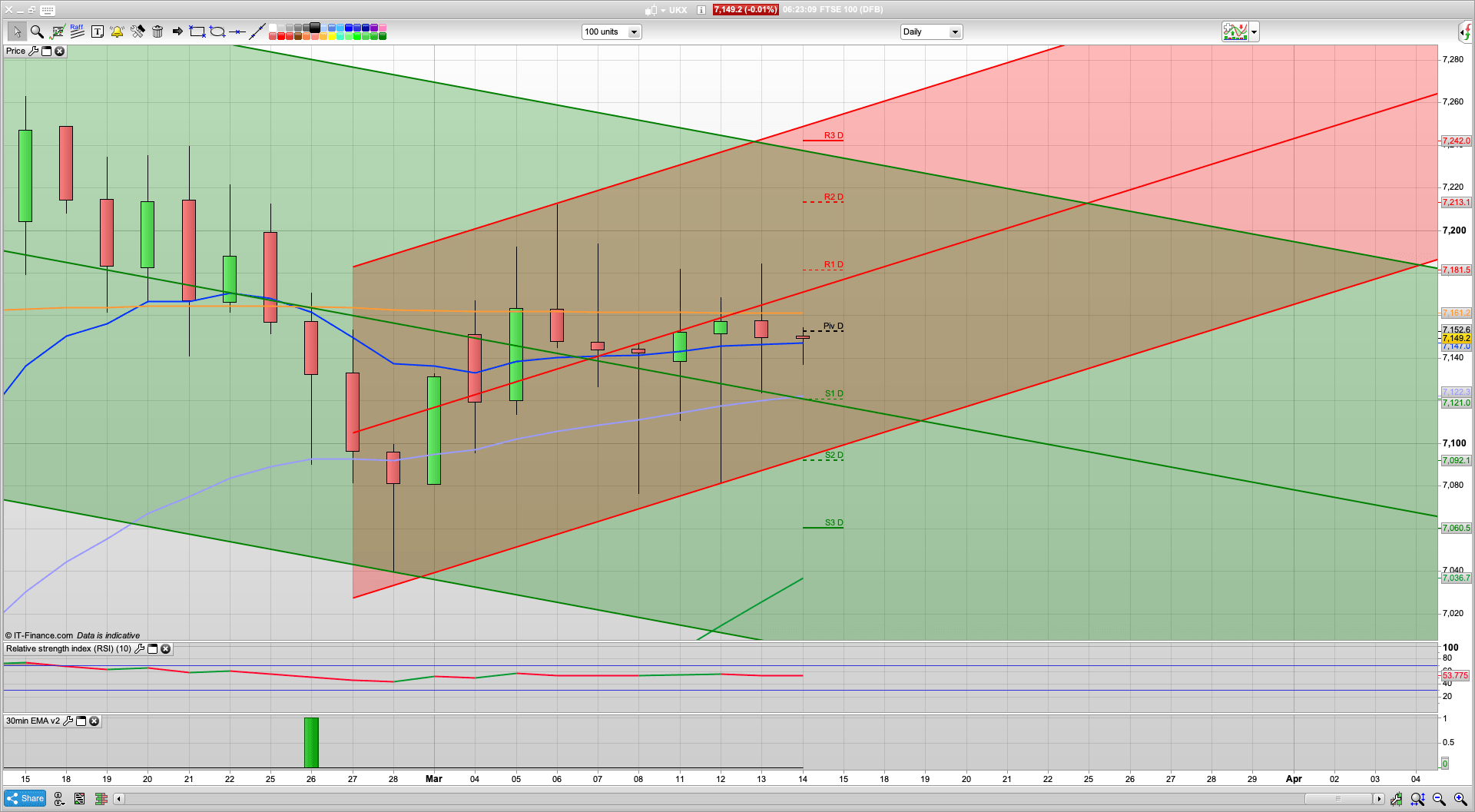This screenshot has width=1475, height=812.
Task: Select the trend line drawing tool
Action: pos(257,31)
